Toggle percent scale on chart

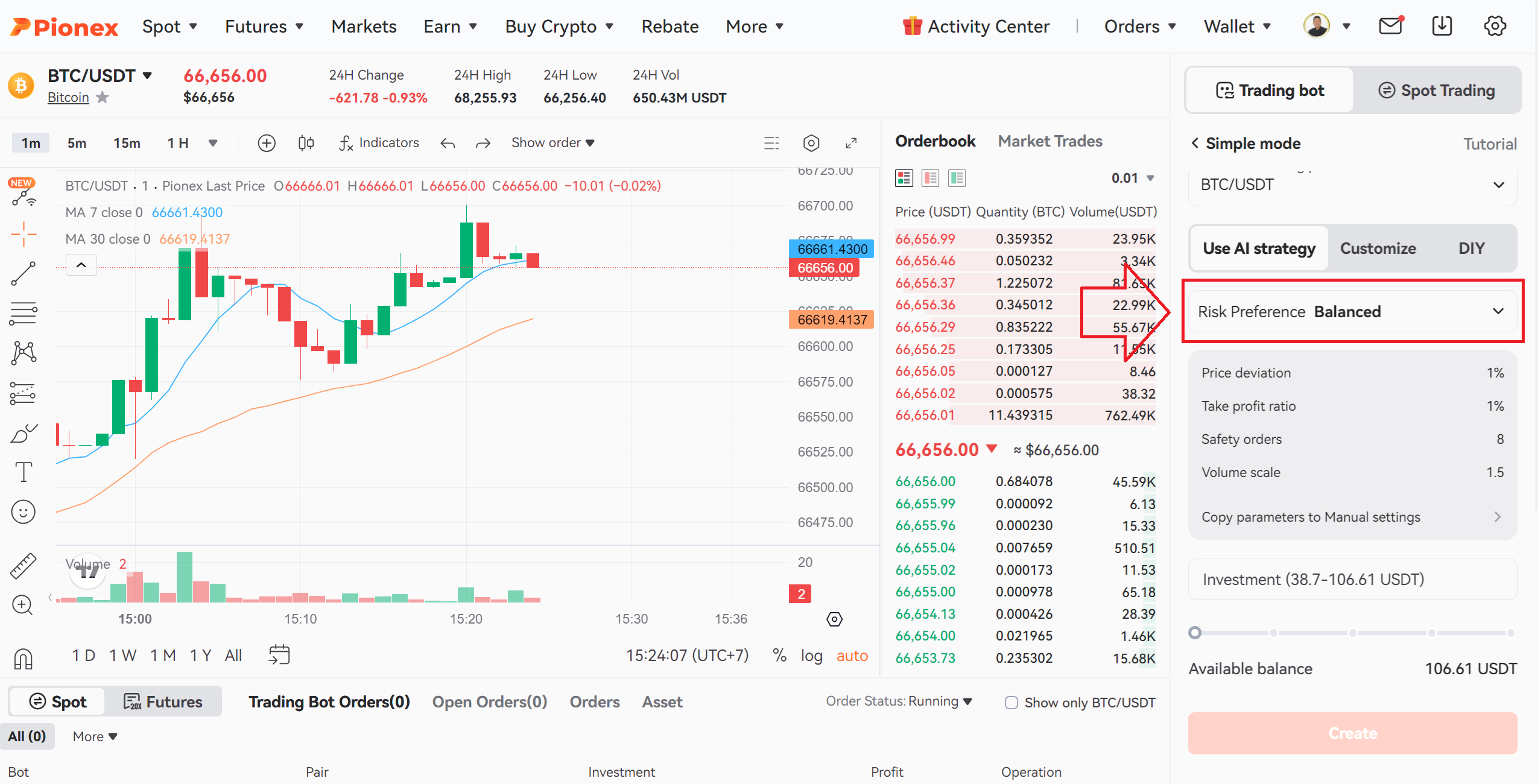pyautogui.click(x=779, y=656)
